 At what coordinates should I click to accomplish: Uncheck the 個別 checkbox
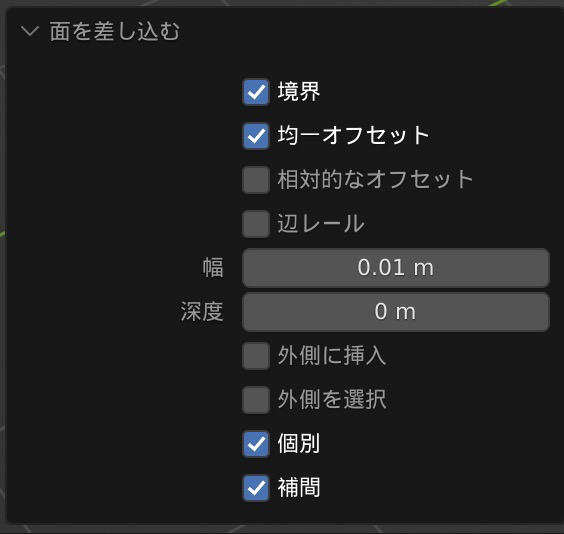coord(256,444)
